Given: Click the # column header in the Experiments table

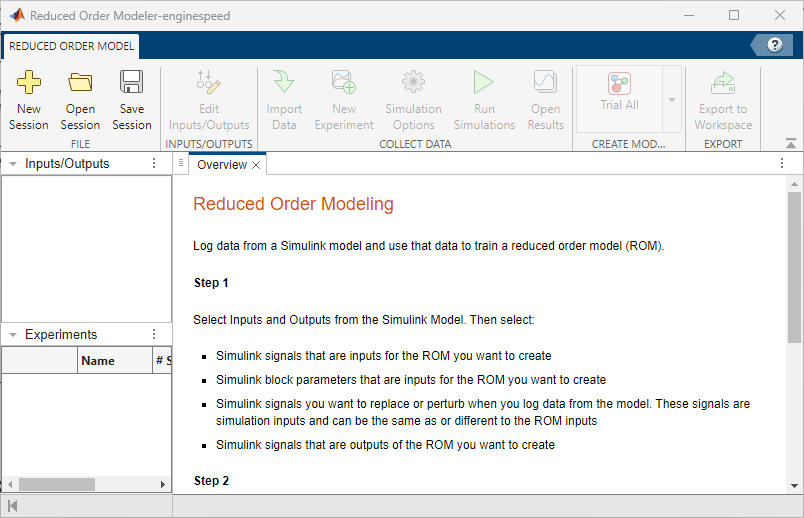Looking at the screenshot, I should 162,361.
